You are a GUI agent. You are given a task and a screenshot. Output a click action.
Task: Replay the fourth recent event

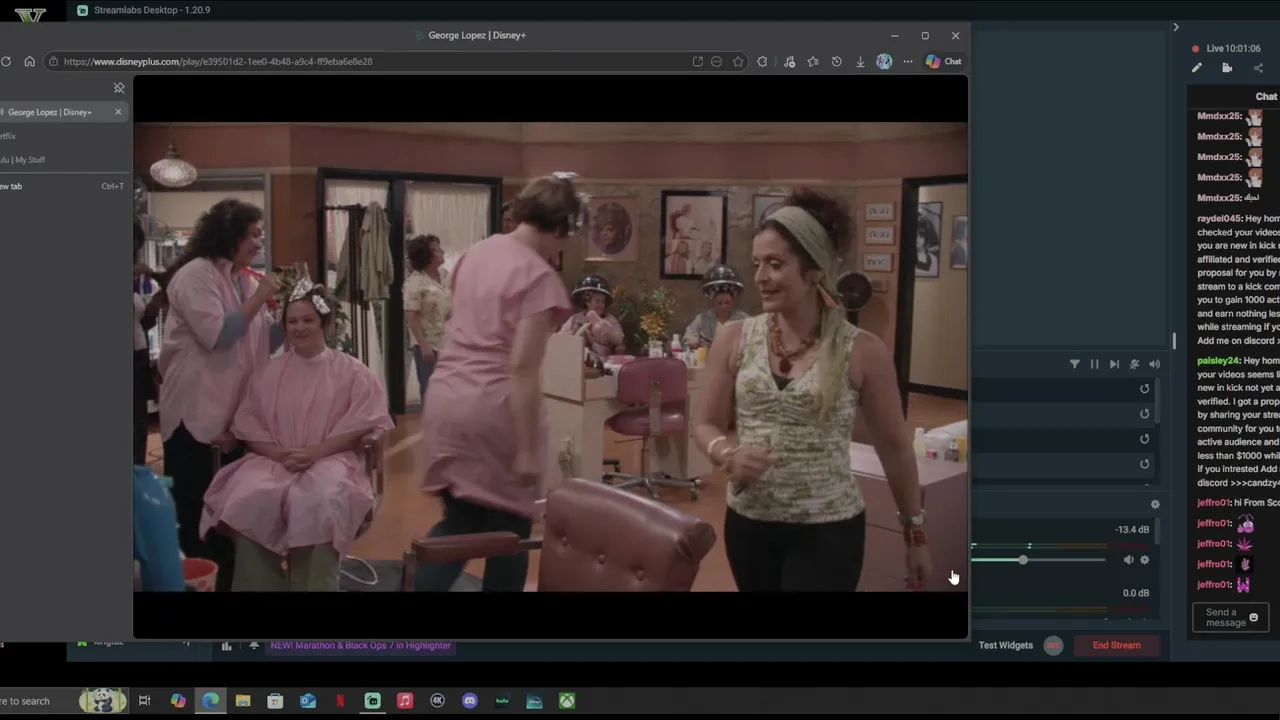pyautogui.click(x=1145, y=464)
